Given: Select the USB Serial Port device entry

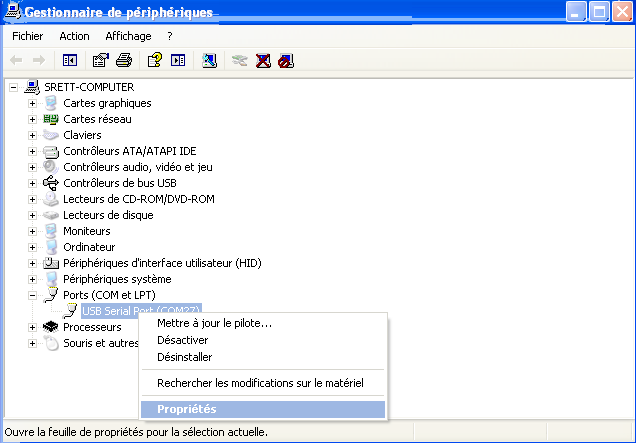Looking at the screenshot, I should click(141, 311).
